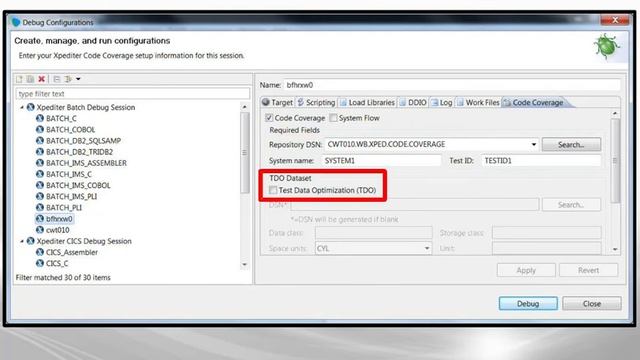Click the New launch configuration icon
This screenshot has height=360, width=640.
click(x=19, y=79)
